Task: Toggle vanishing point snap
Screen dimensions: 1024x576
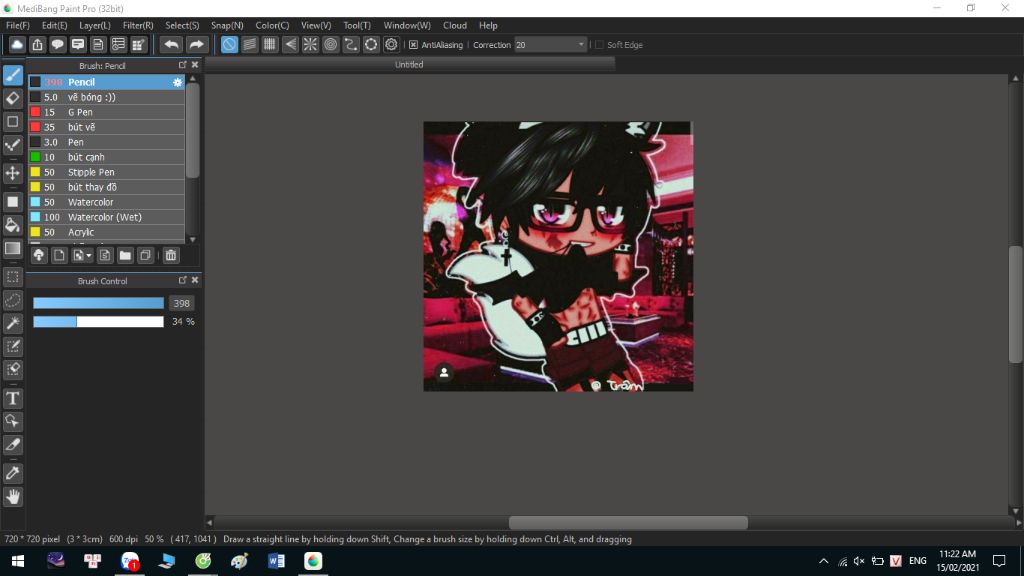Action: point(290,44)
